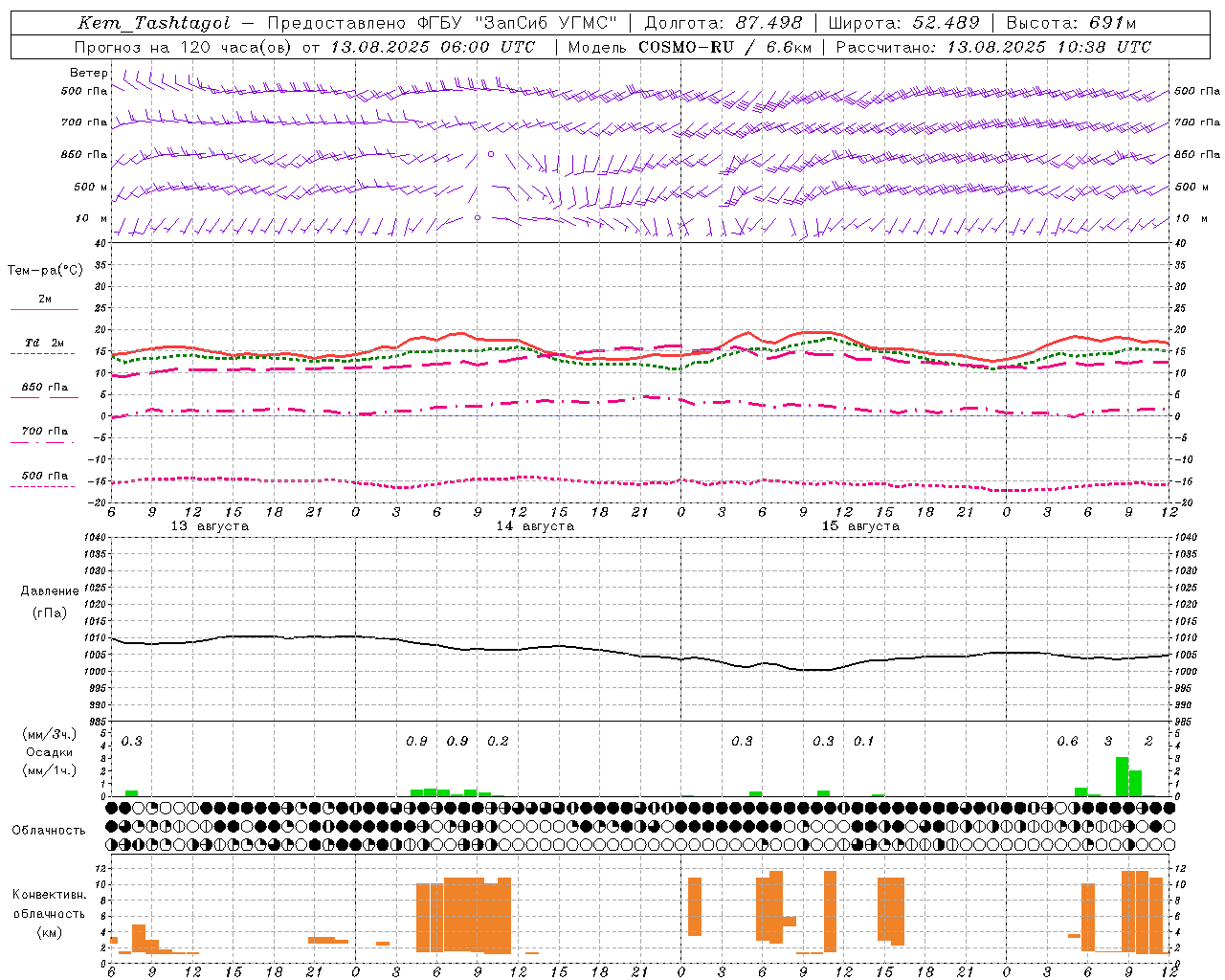Click the Td 2м legend label
This screenshot has width=1225, height=980.
pyautogui.click(x=45, y=343)
